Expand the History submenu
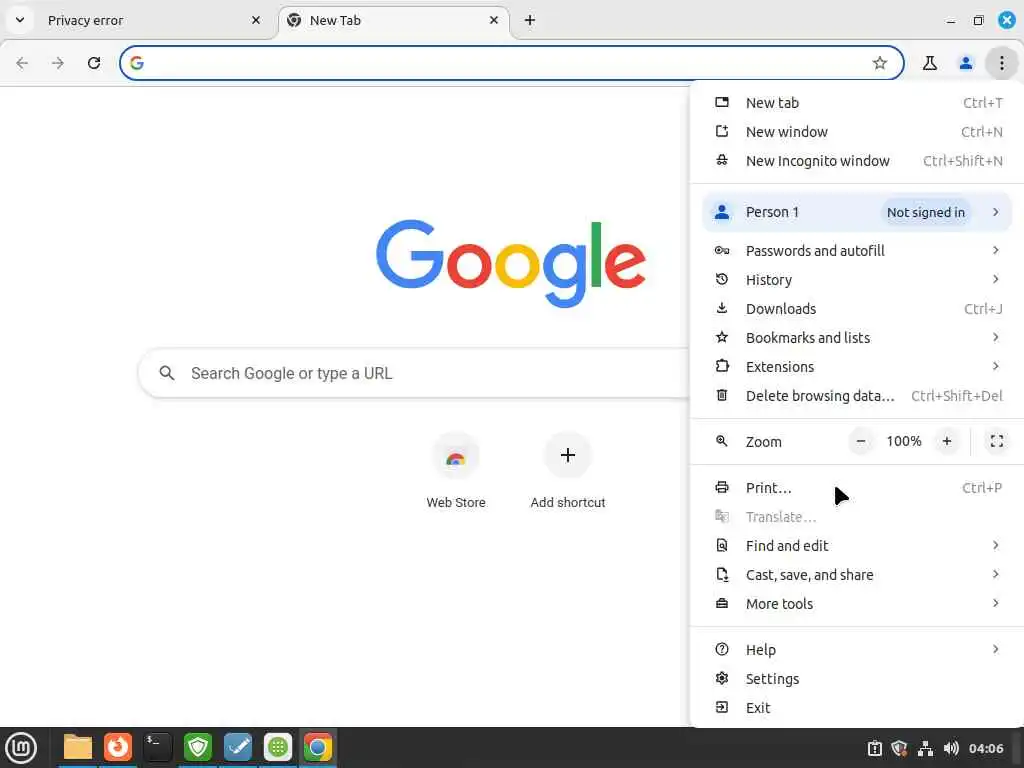 [x=857, y=280]
